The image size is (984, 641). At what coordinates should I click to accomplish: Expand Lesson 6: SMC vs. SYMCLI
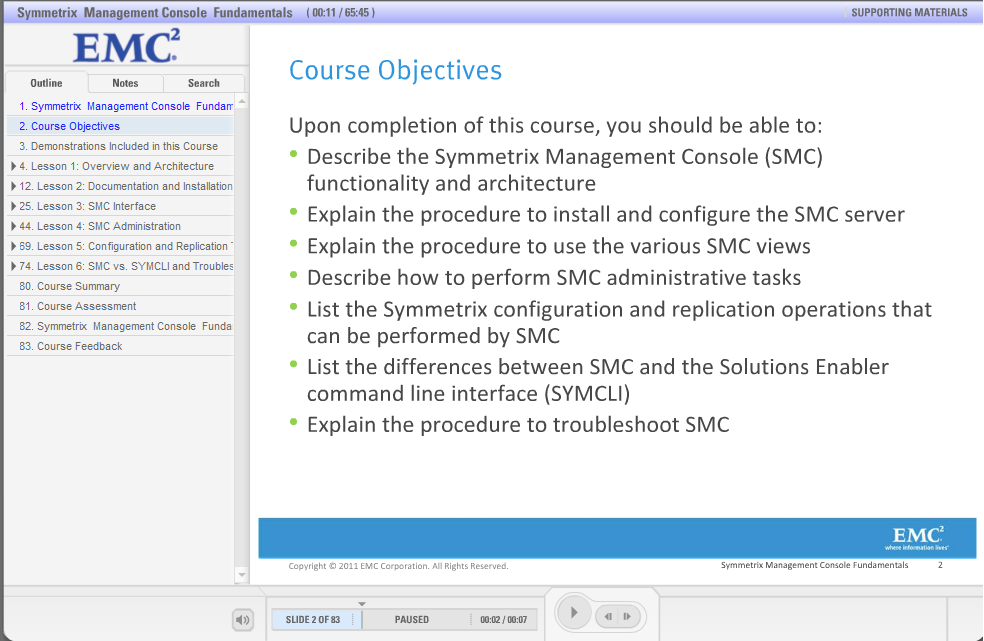point(13,267)
